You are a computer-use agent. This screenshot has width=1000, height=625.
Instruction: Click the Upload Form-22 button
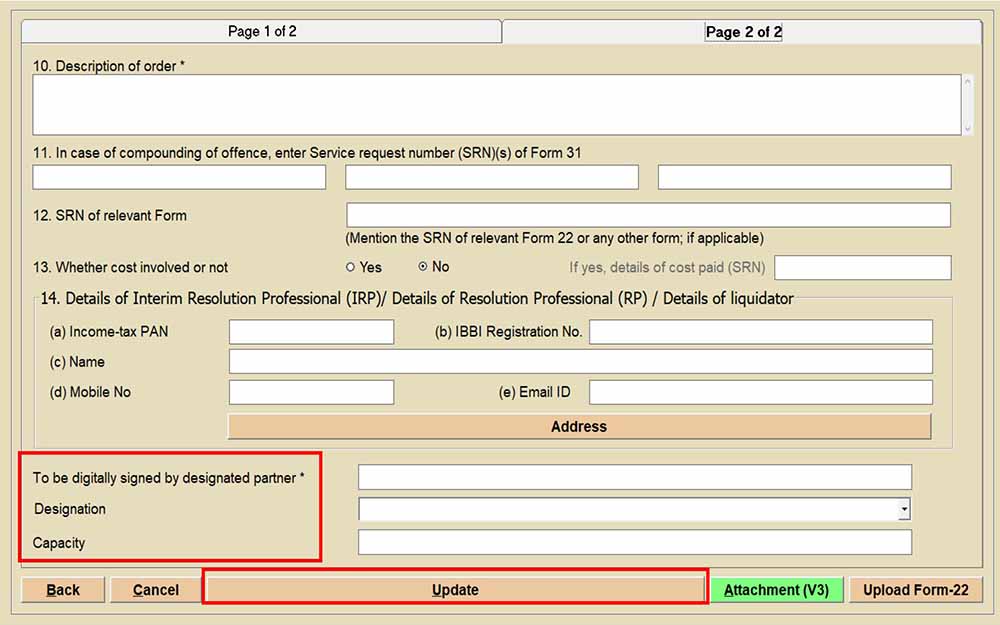[x=915, y=590]
